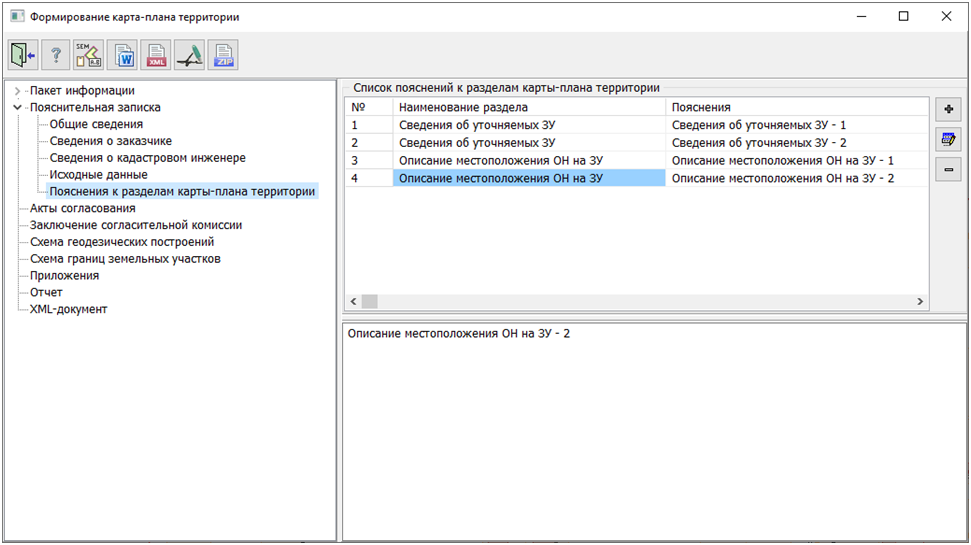Screen dimensions: 971x545
Task: Open Сведения о кадастровом инженере item
Action: coord(147,158)
